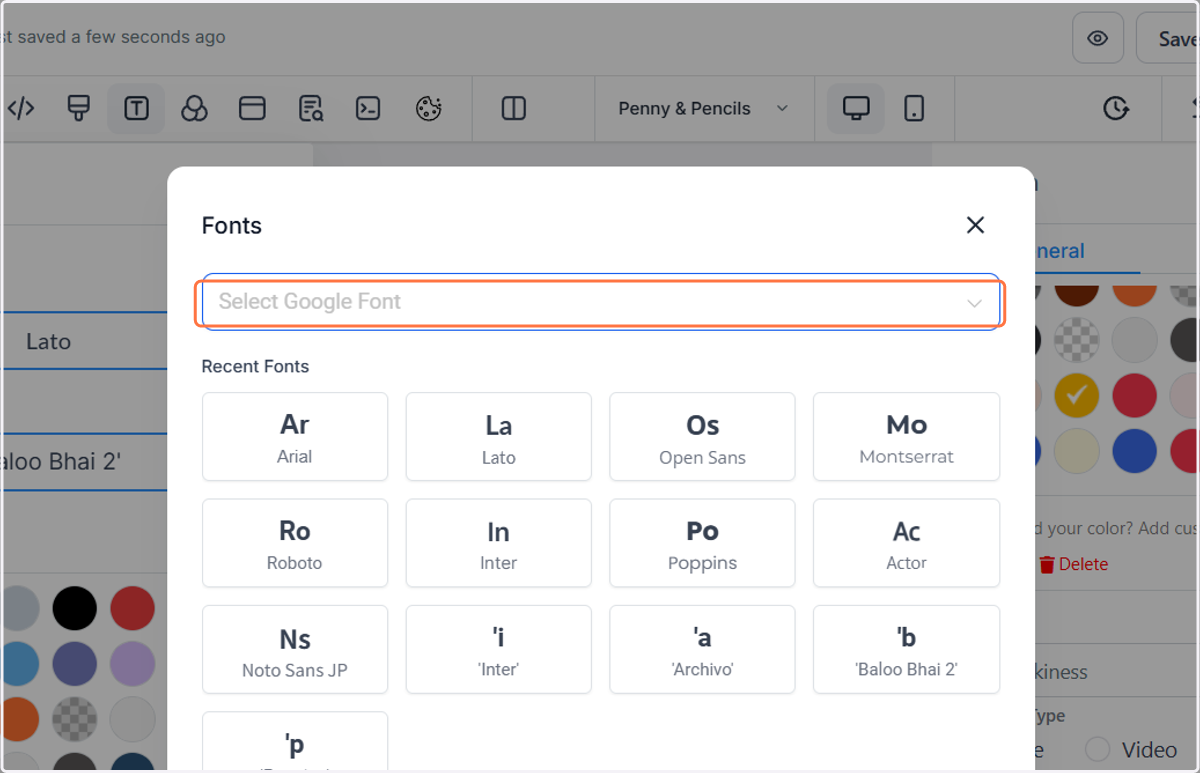The height and width of the screenshot is (773, 1200).
Task: Open the version history clock icon
Action: [x=1116, y=108]
